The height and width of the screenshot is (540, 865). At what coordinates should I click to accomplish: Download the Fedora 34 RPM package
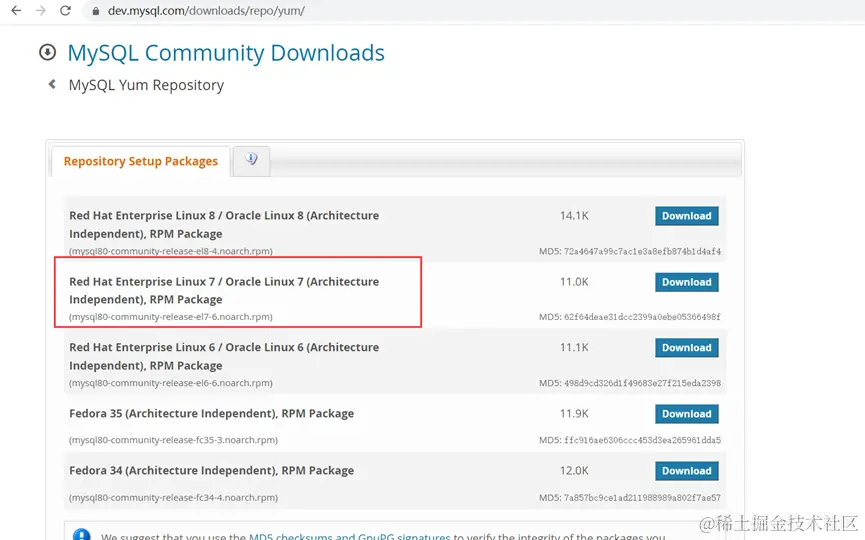[686, 471]
